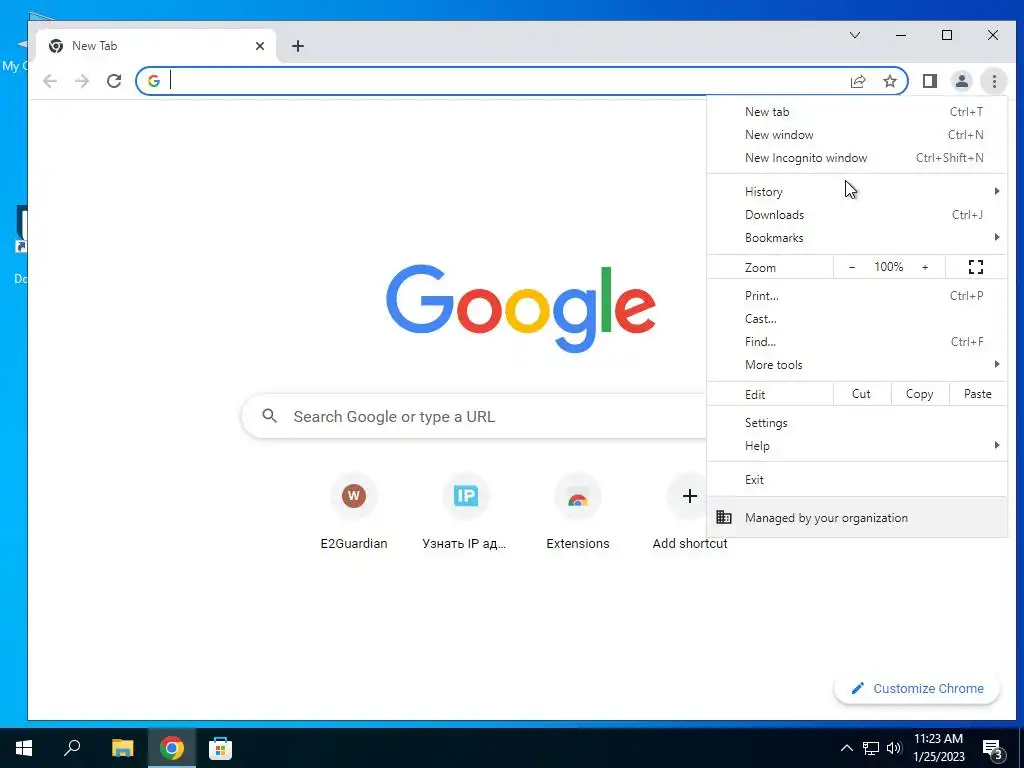
Task: Open Microsoft Store from taskbar
Action: 220,748
